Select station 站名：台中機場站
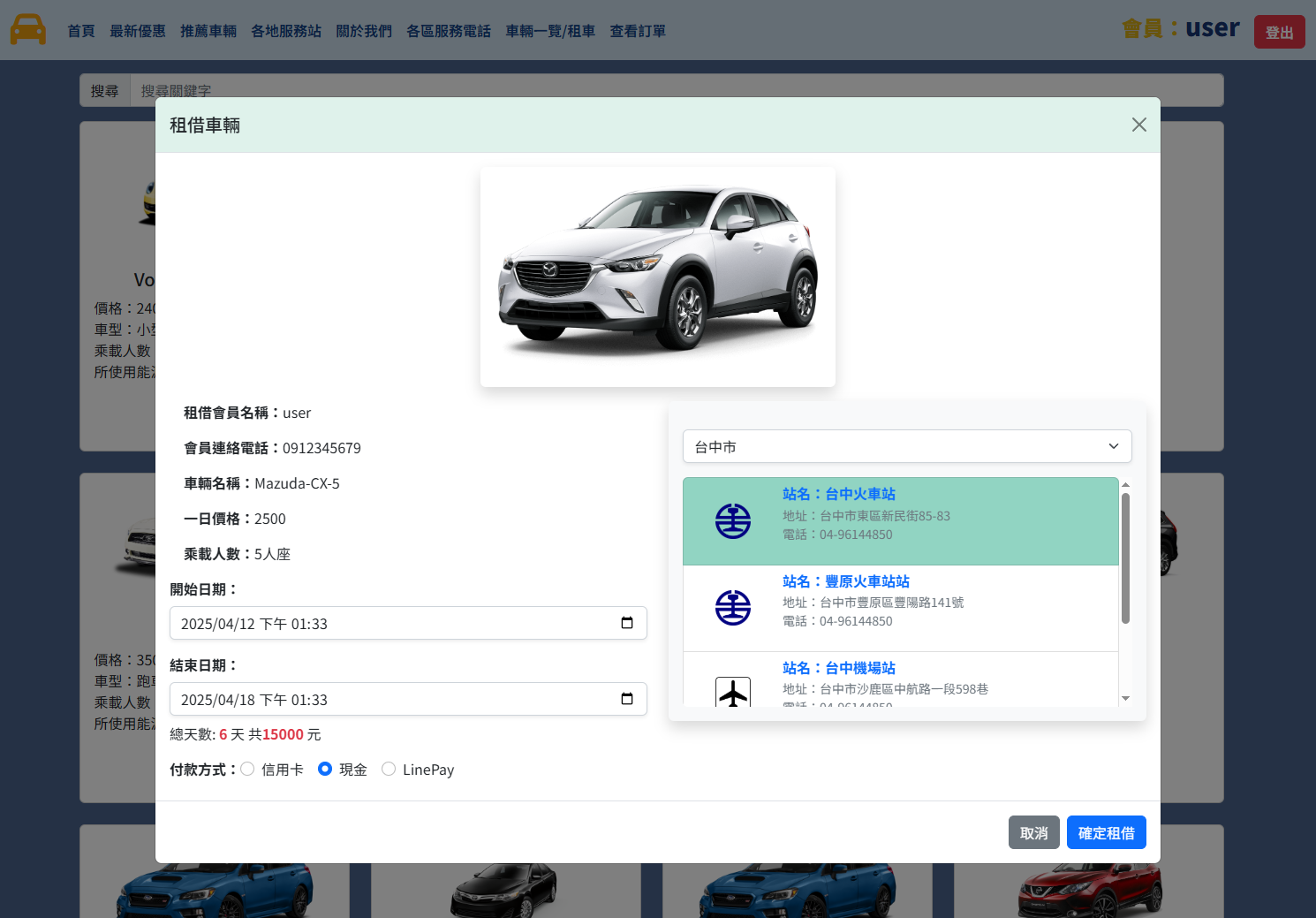1316x918 pixels. 901,679
